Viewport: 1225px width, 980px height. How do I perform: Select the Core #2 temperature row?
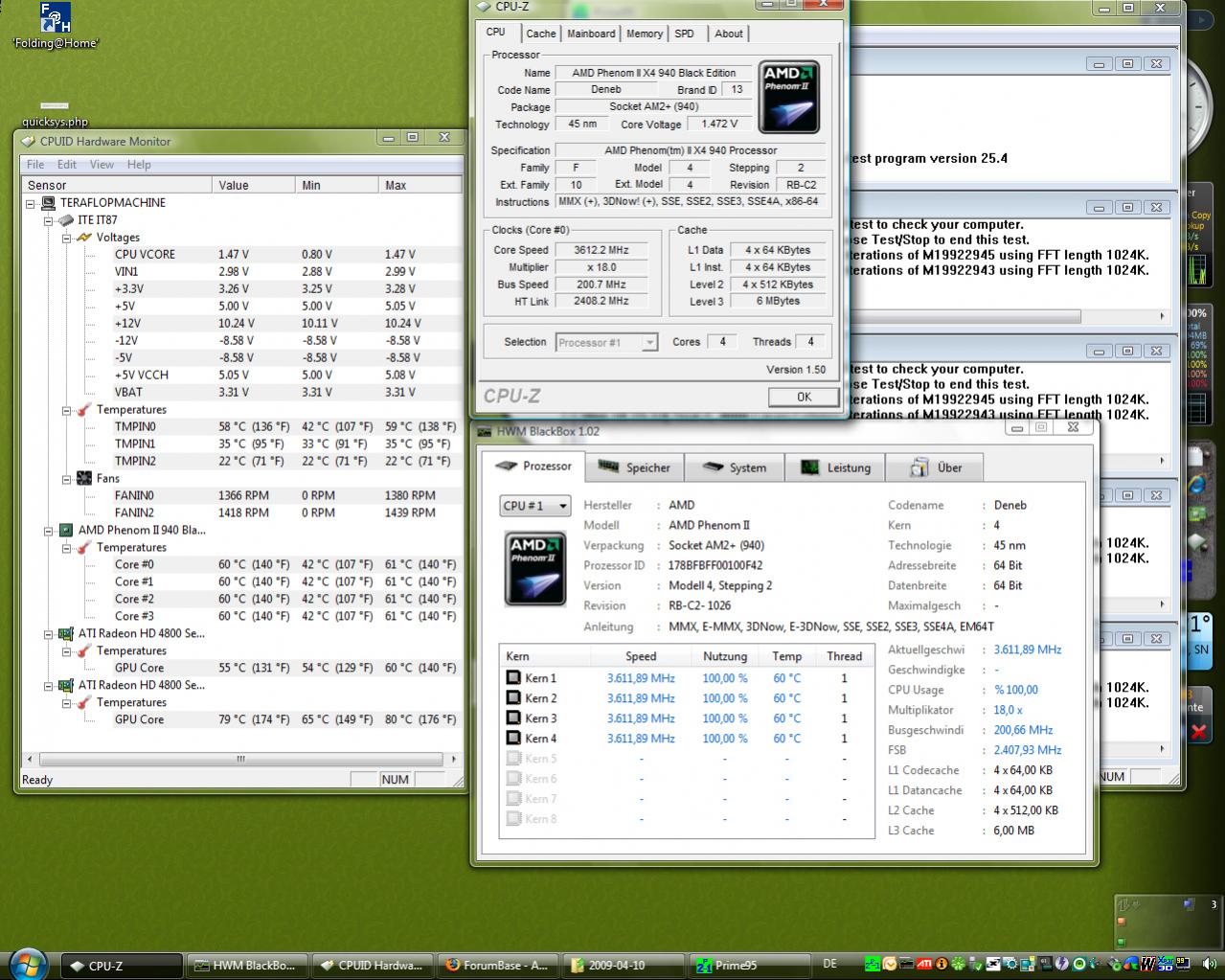[242, 599]
